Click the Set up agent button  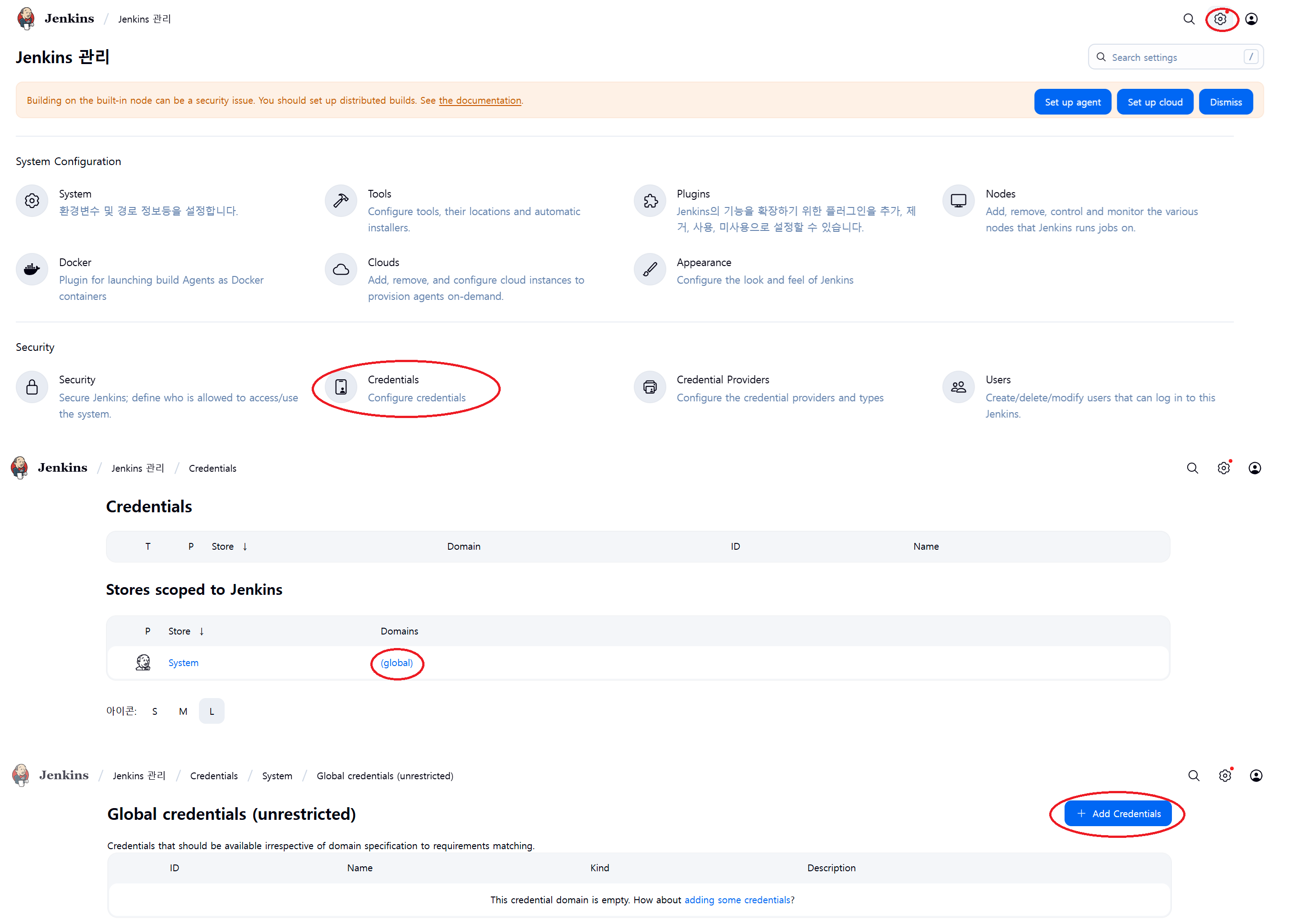(1072, 102)
